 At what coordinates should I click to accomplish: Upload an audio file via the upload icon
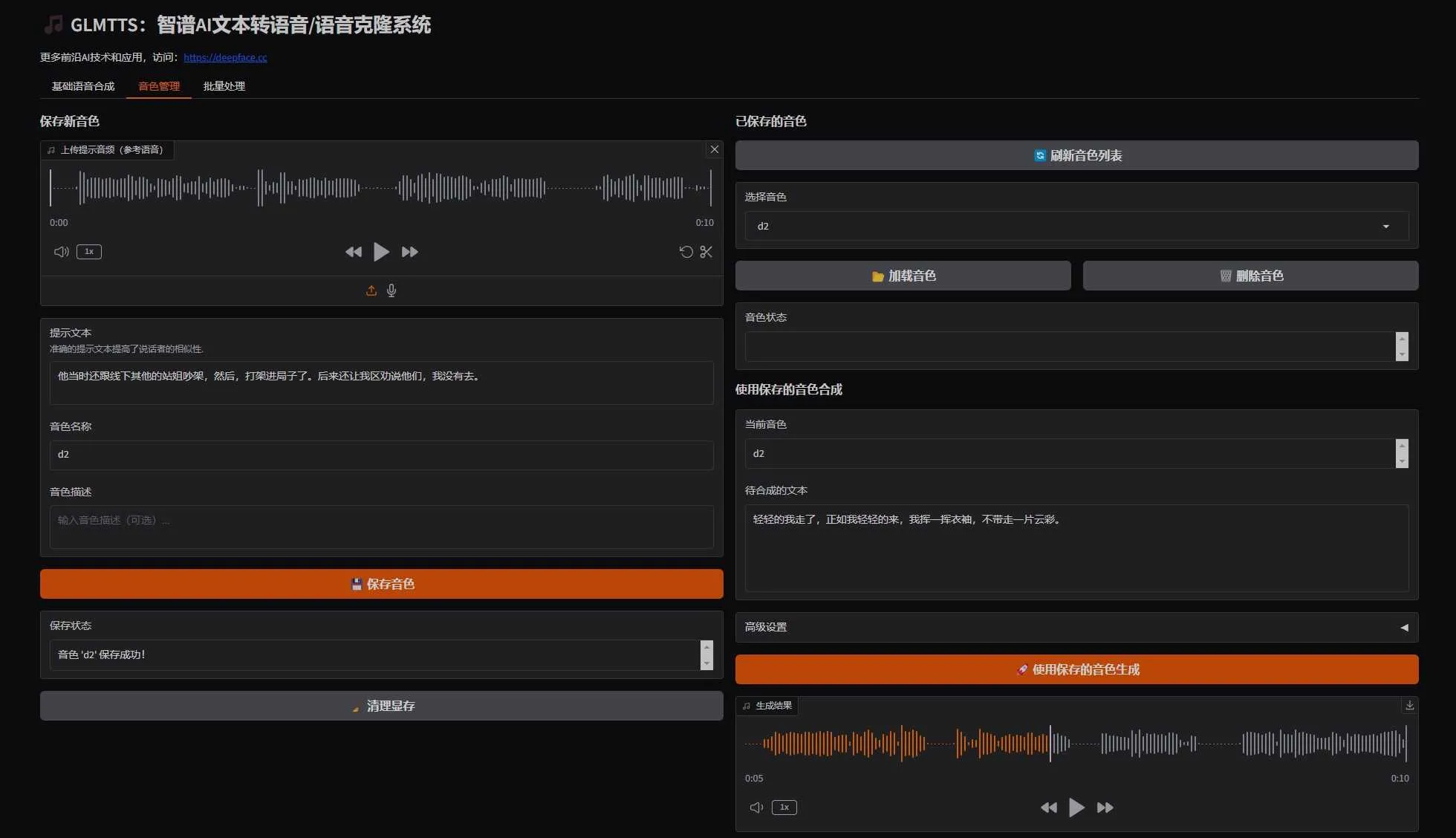pyautogui.click(x=371, y=290)
